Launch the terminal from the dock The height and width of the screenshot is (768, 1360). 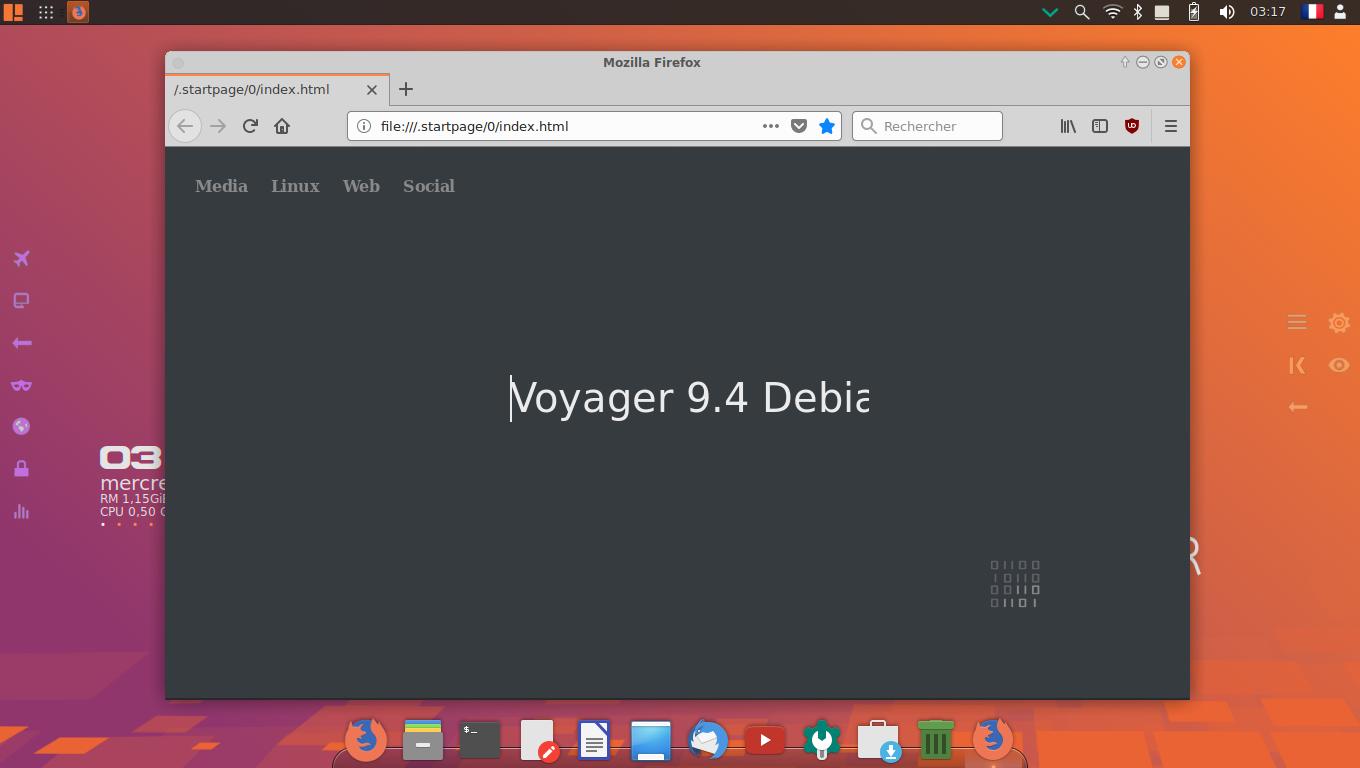[x=480, y=740]
